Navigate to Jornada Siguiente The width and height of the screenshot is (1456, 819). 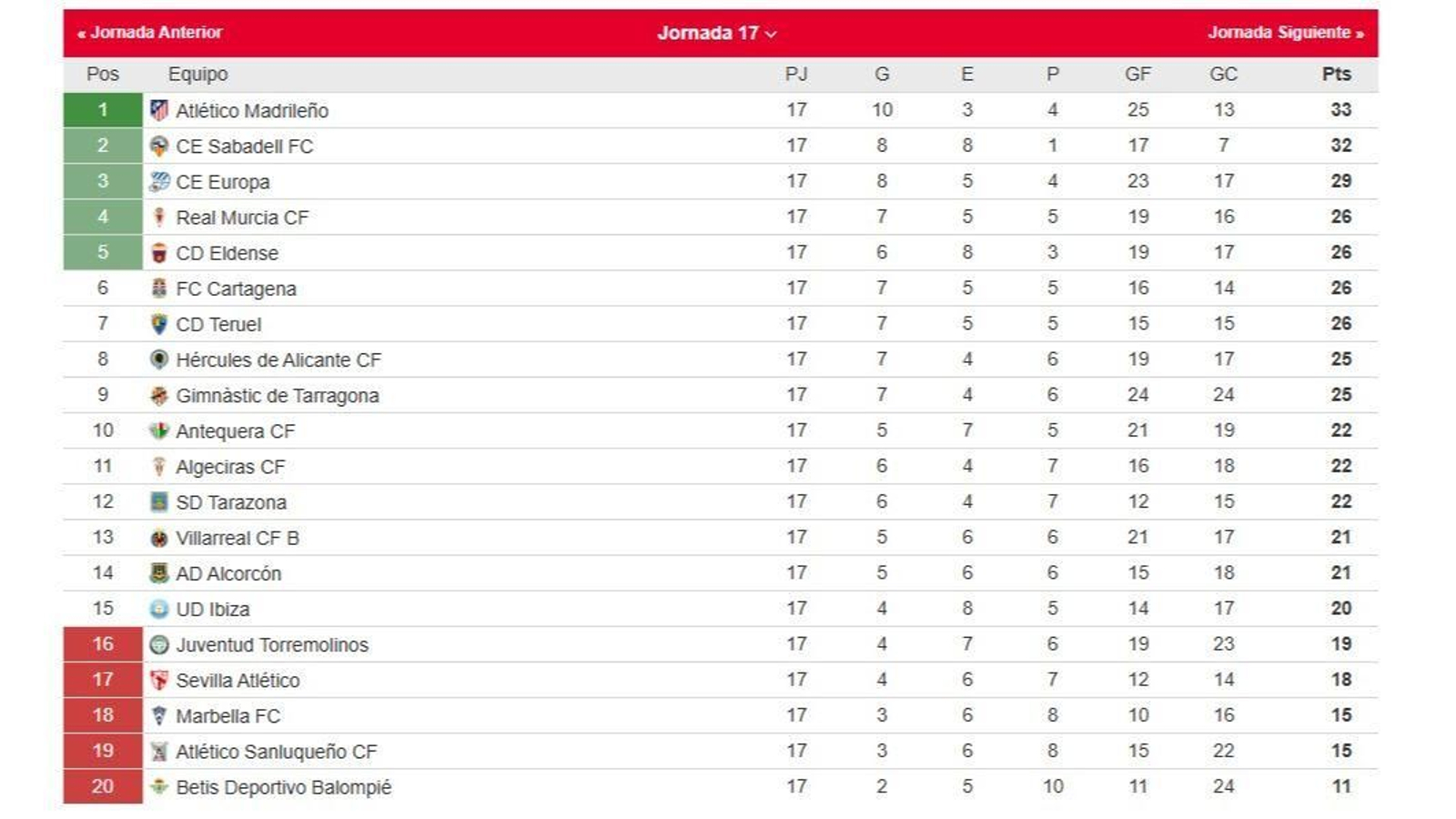1286,31
